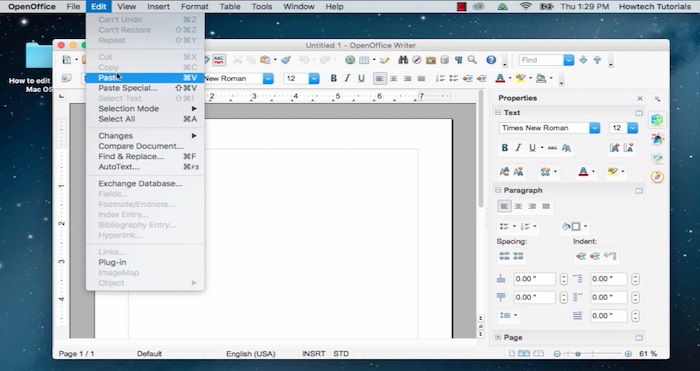
Task: Open the sidebar Properties deck icon
Action: [657, 120]
